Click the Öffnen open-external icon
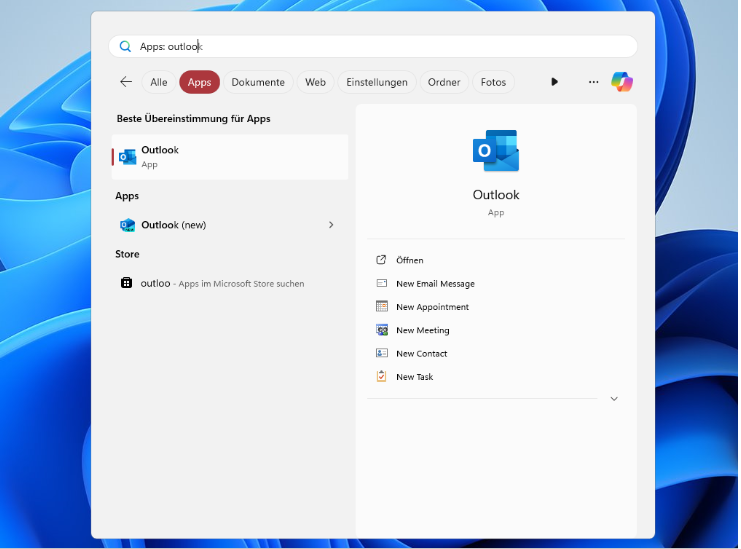The width and height of the screenshot is (741, 549). tap(381, 259)
